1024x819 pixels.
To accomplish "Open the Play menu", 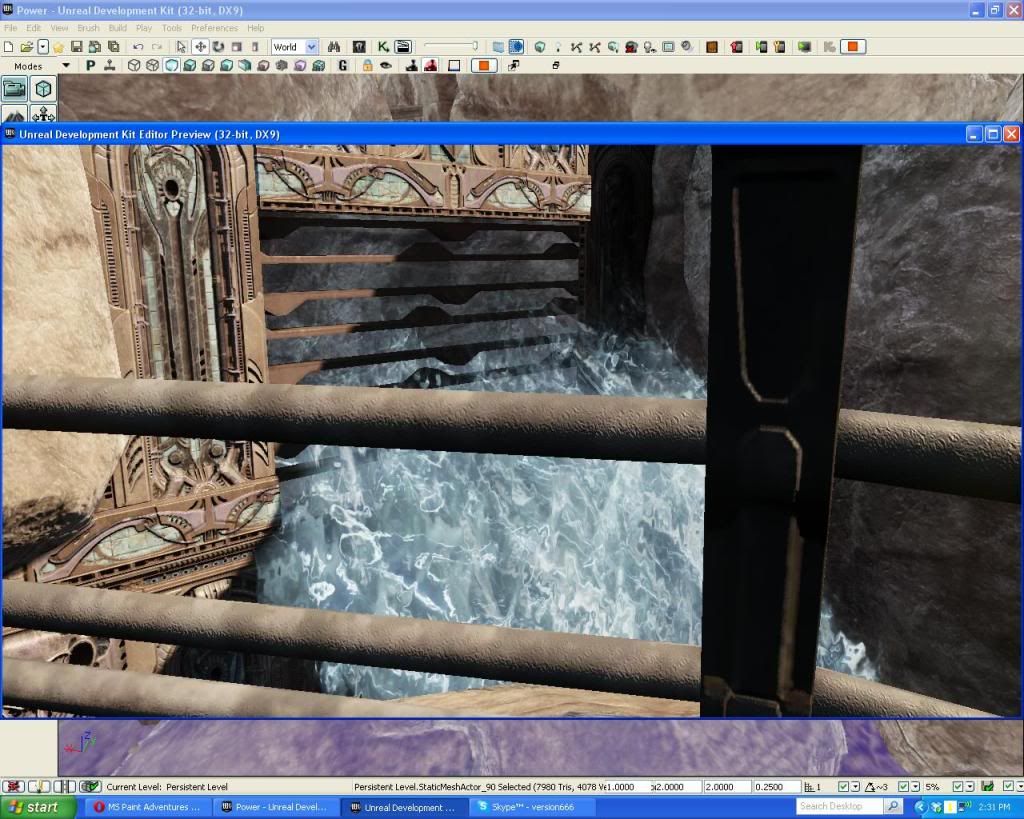I will 144,28.
